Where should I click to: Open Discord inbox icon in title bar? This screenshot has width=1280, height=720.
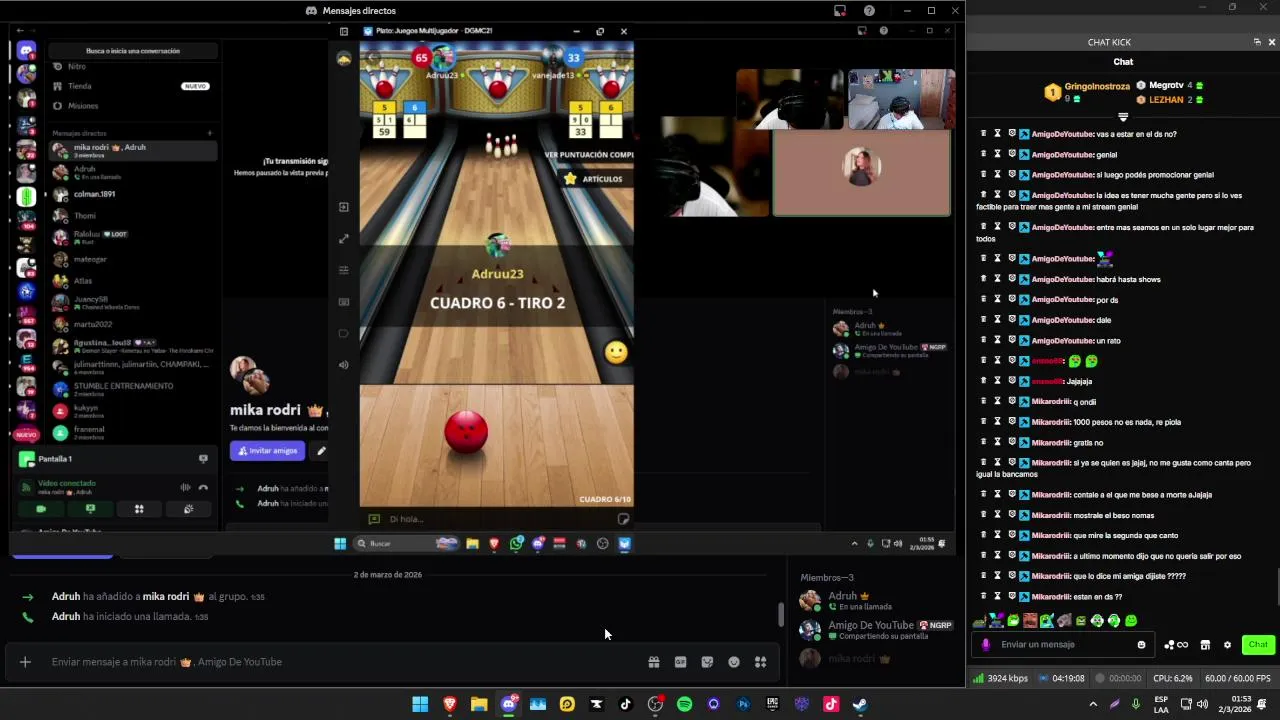click(x=840, y=11)
